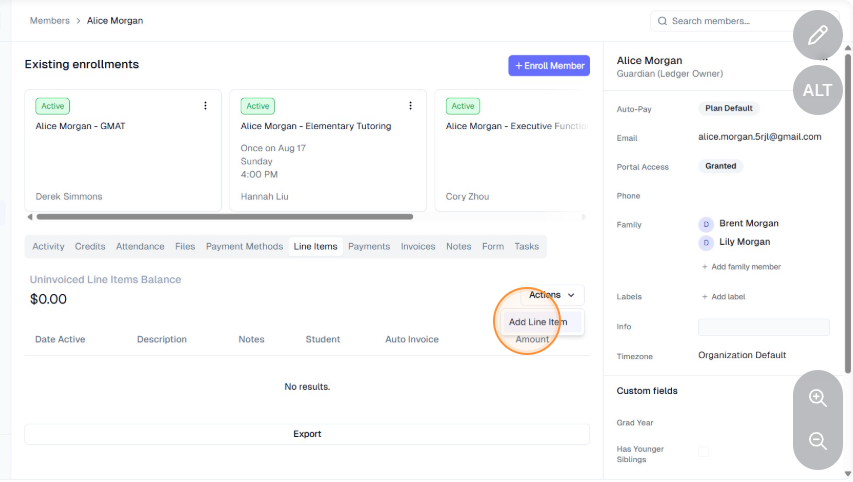
Task: Click Lily Morgan's avatar badge
Action: pyautogui.click(x=706, y=243)
